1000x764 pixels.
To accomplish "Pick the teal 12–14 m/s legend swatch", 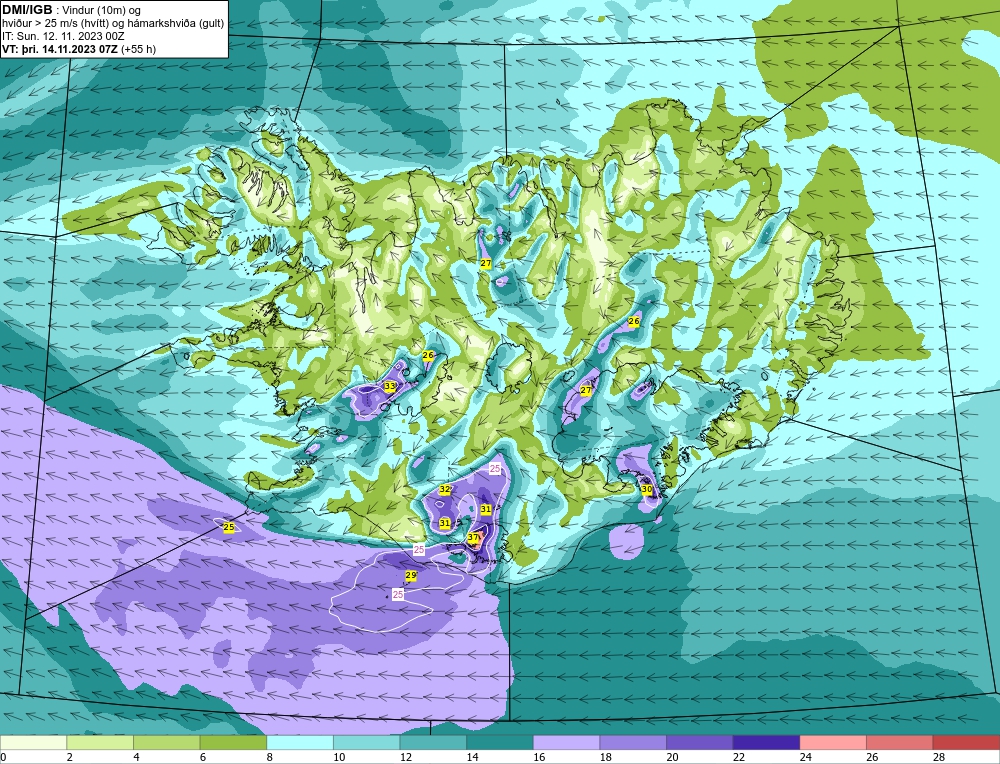I will [x=433, y=742].
